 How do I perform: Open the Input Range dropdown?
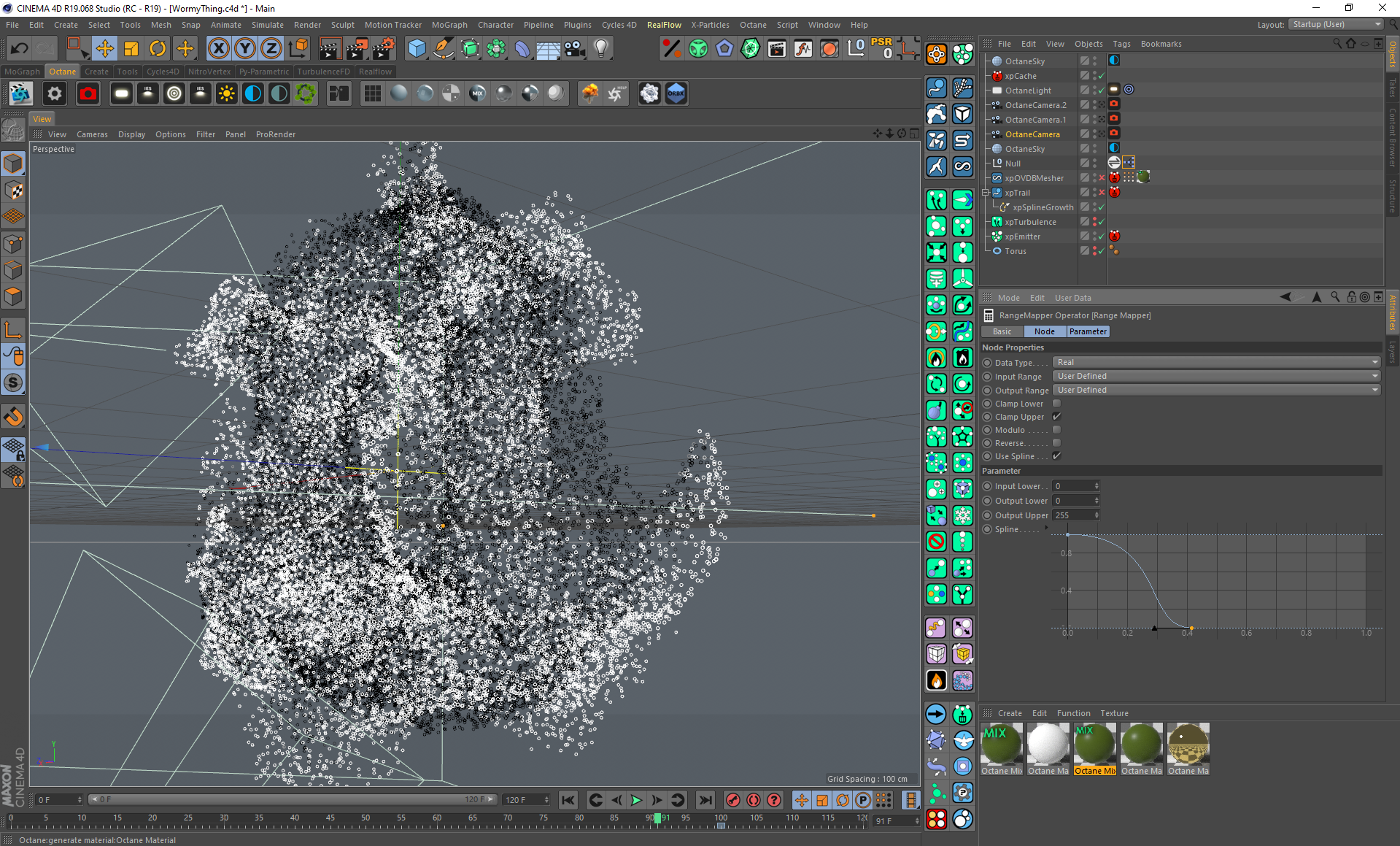[x=1216, y=376]
